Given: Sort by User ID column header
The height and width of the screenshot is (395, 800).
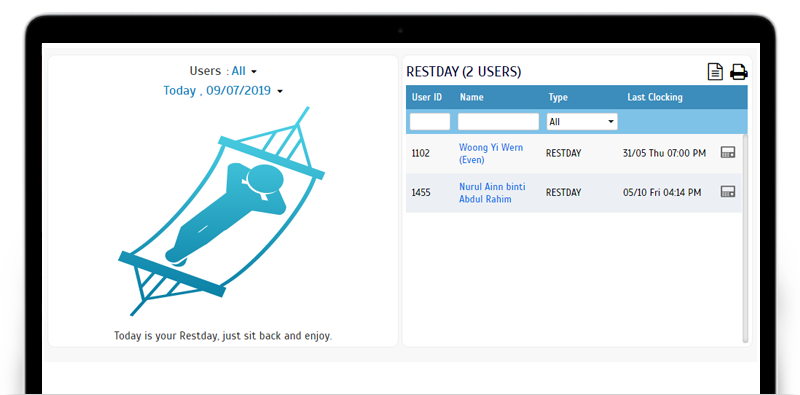Looking at the screenshot, I should (x=427, y=97).
